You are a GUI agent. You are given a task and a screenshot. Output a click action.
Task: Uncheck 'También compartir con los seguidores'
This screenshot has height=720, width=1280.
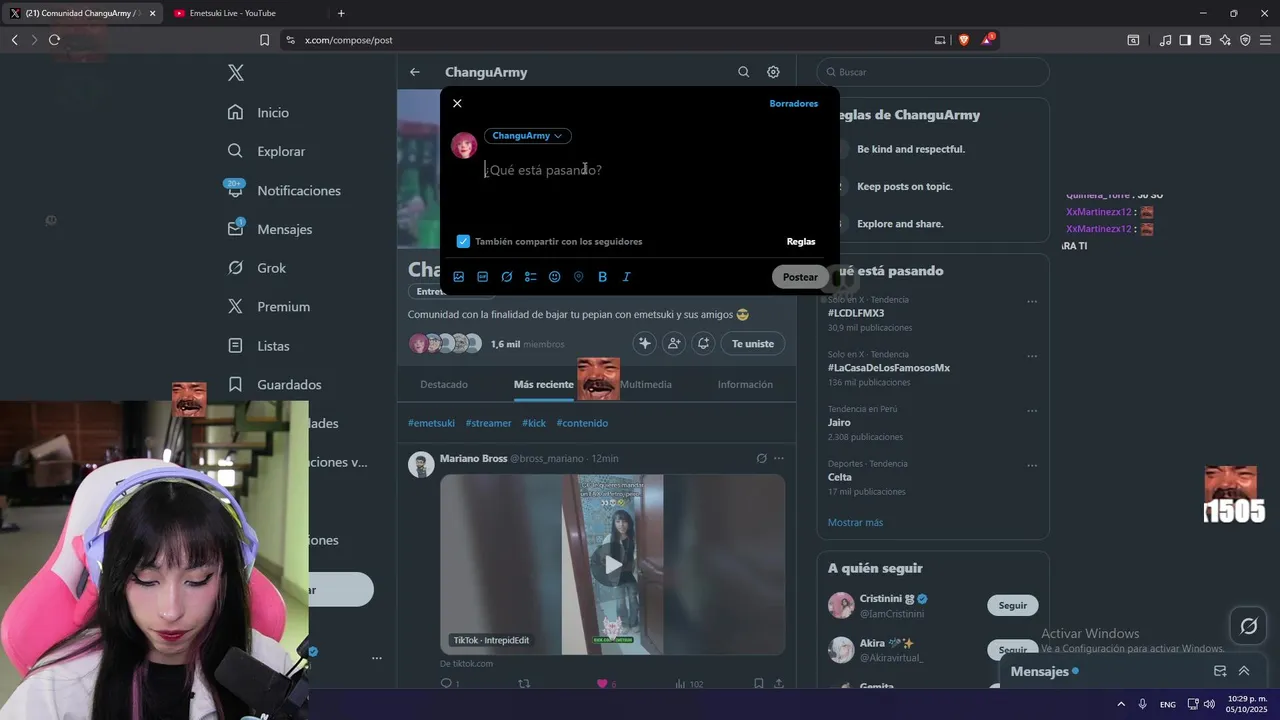pos(463,241)
